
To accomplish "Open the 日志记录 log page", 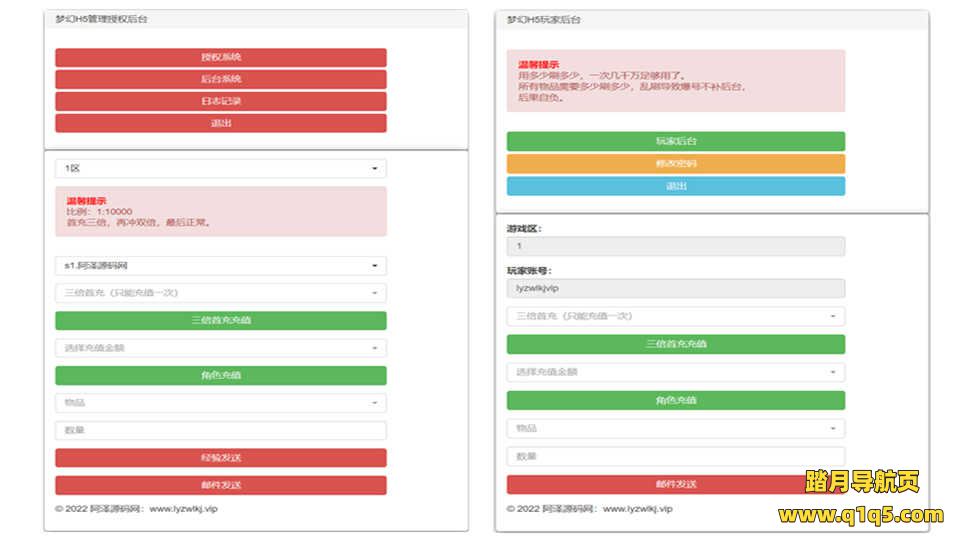I will point(220,101).
